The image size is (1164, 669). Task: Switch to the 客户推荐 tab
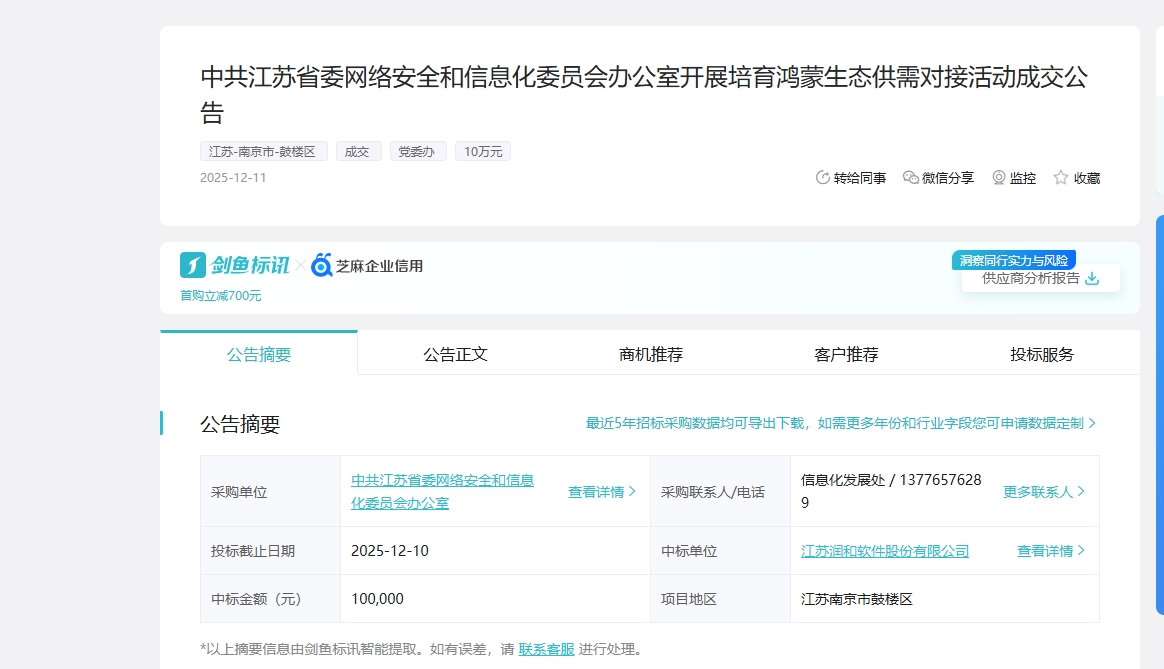click(846, 354)
